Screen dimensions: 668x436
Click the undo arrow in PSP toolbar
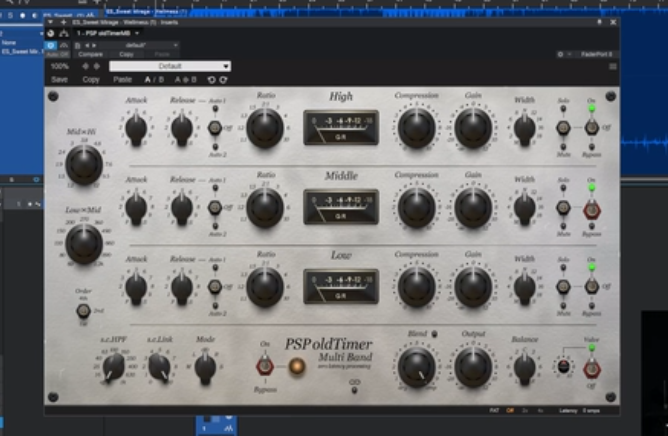pos(211,80)
